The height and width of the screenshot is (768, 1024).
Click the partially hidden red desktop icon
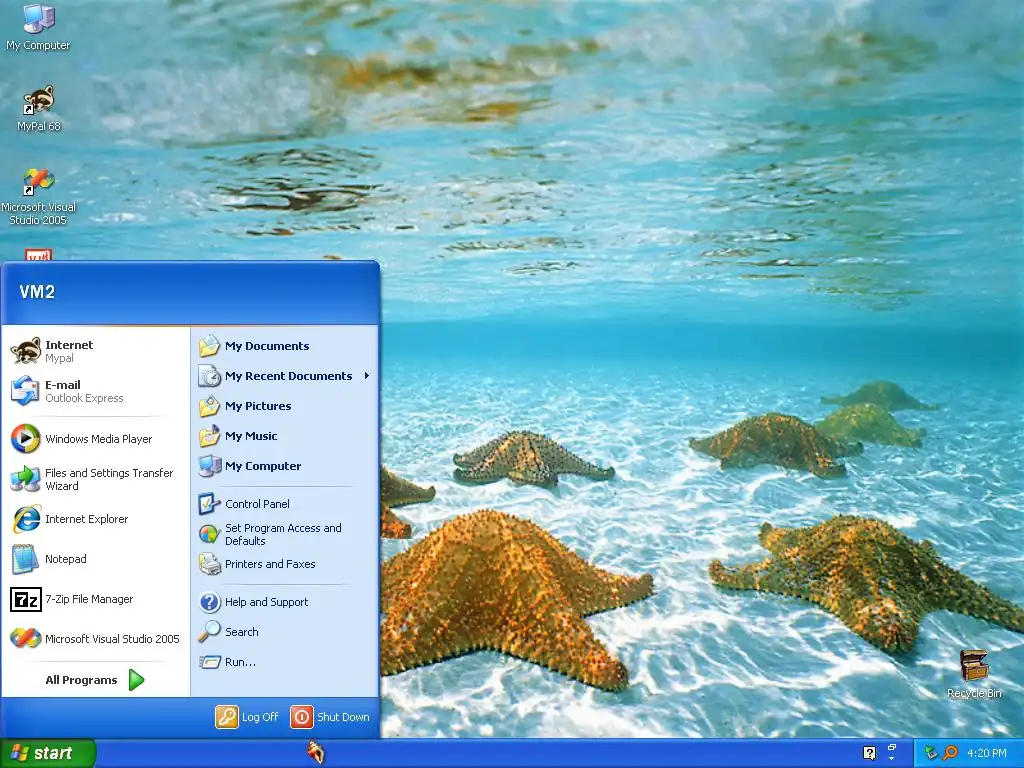[39, 255]
